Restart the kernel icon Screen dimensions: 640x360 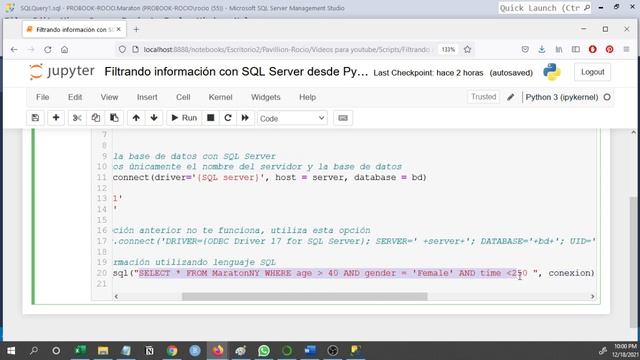tap(228, 118)
